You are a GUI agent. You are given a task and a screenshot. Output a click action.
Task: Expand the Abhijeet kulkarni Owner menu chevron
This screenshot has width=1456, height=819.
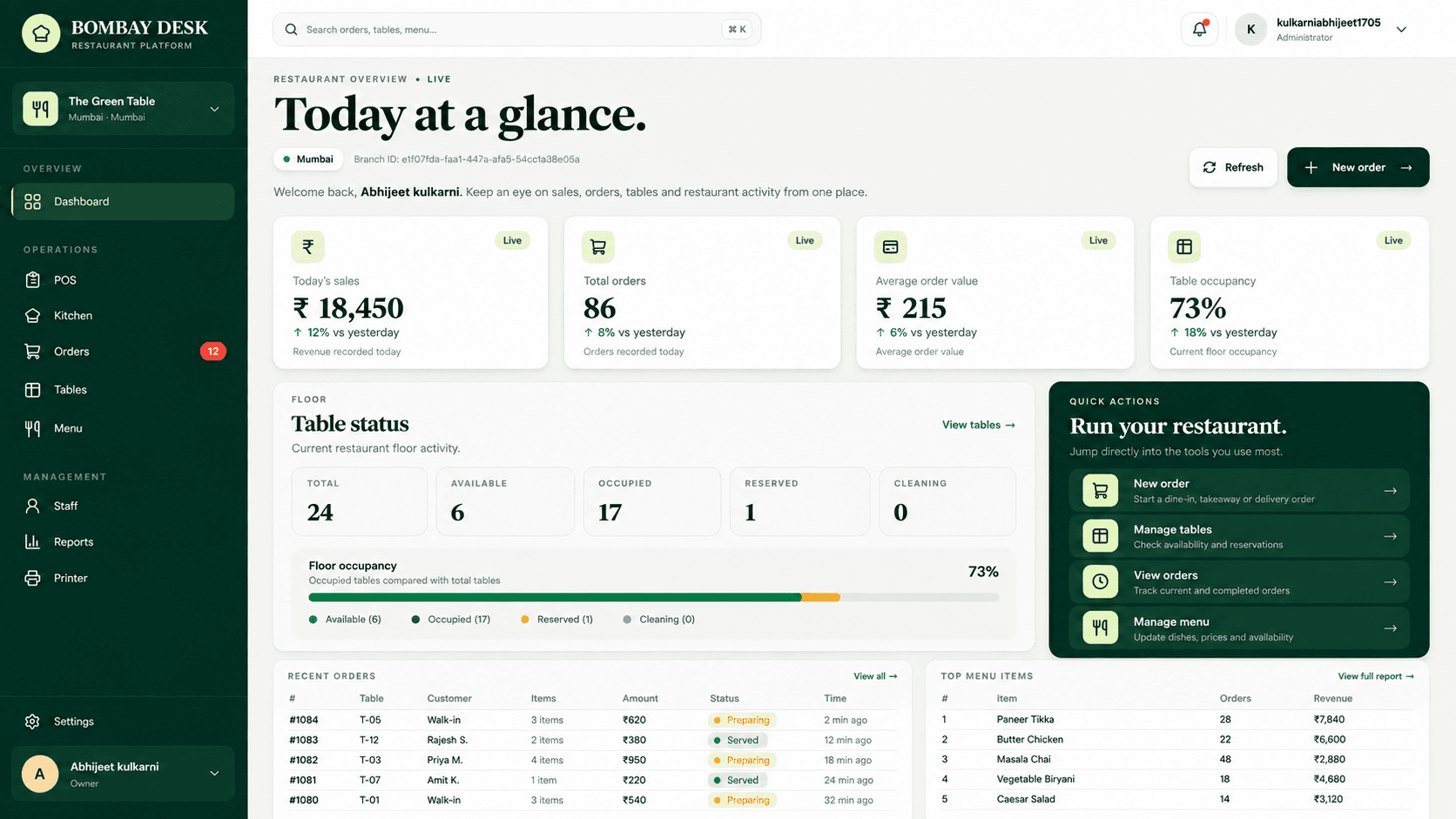(214, 773)
